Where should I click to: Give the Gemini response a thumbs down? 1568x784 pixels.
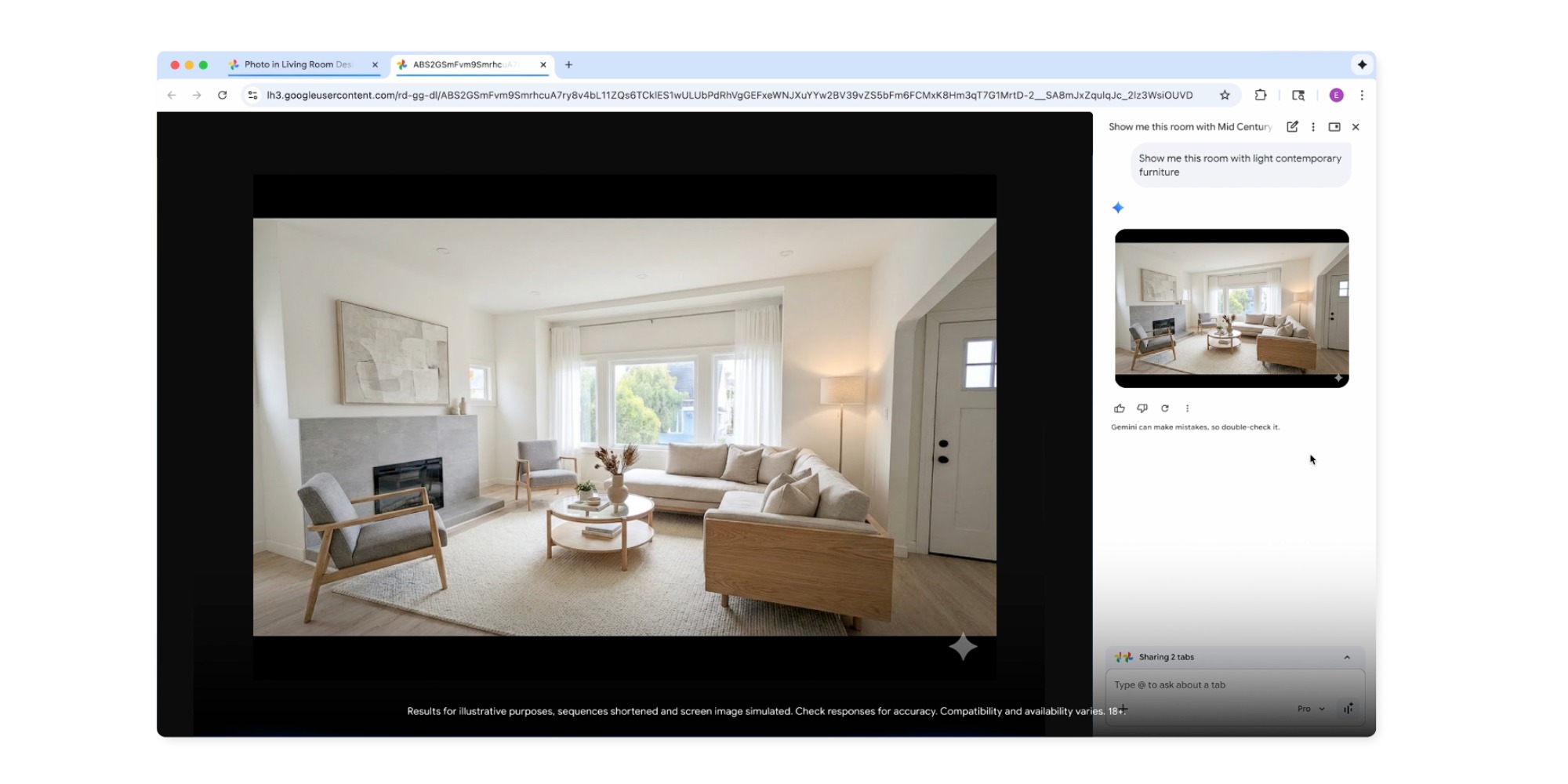(1142, 408)
